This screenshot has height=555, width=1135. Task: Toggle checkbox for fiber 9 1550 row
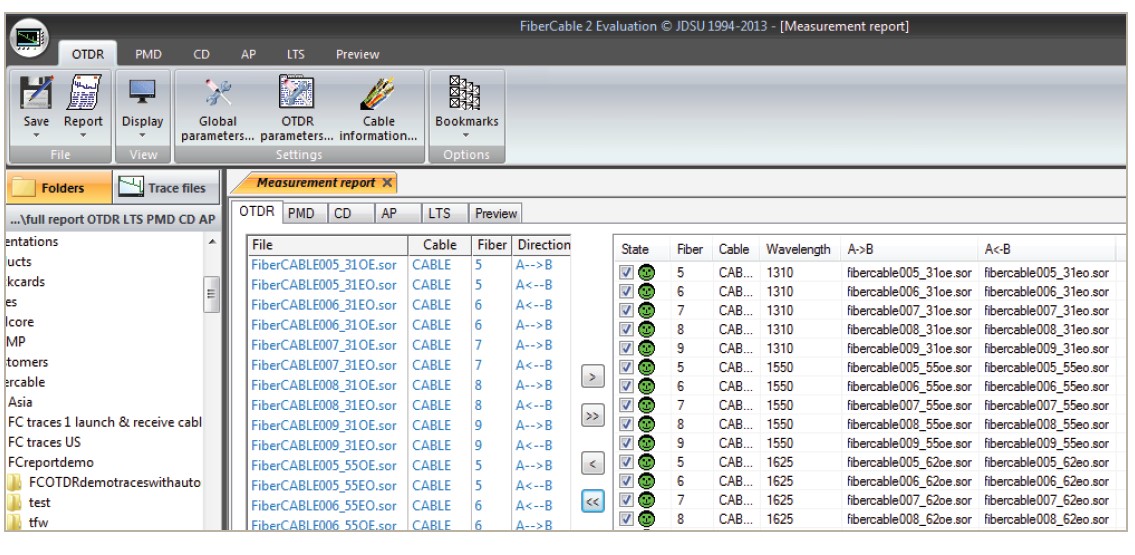(x=625, y=441)
